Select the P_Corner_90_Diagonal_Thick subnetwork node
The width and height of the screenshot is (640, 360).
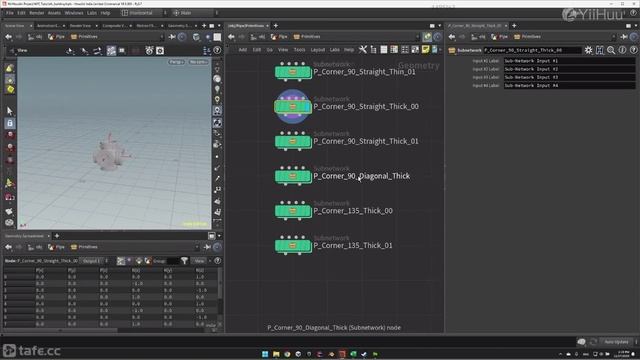pos(293,176)
